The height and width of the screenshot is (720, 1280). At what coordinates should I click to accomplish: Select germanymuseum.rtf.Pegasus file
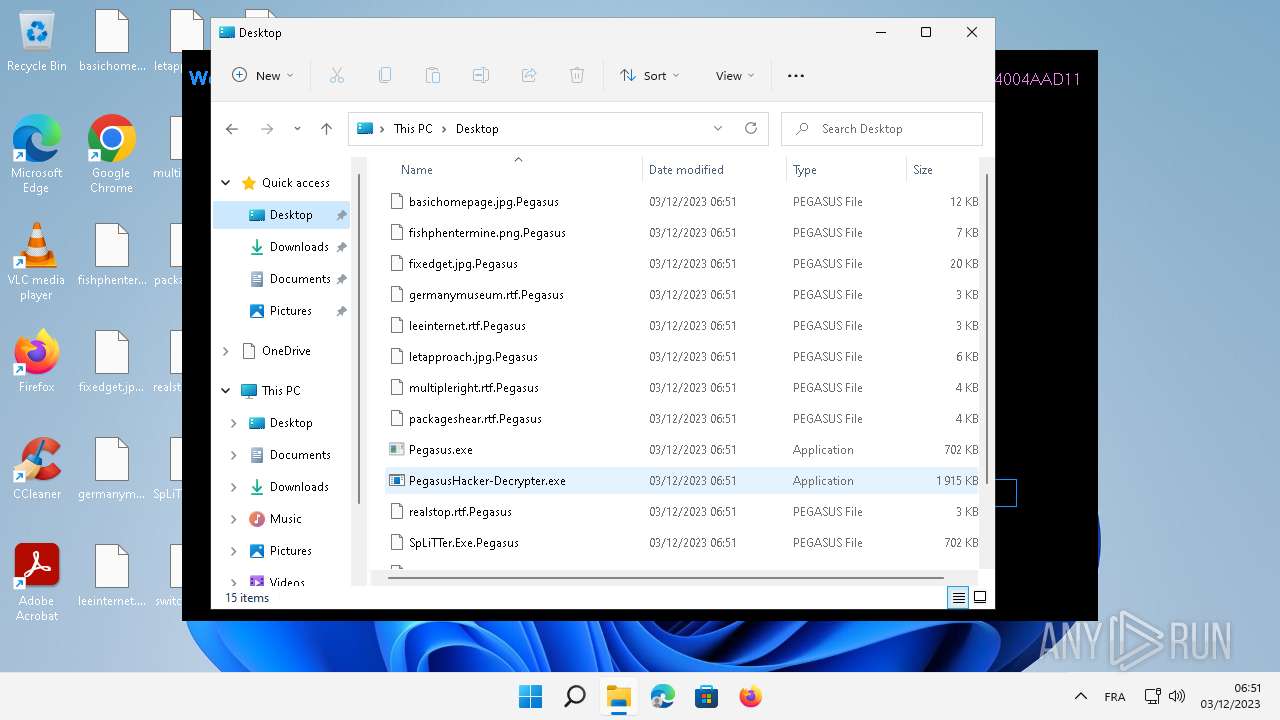tap(683, 295)
